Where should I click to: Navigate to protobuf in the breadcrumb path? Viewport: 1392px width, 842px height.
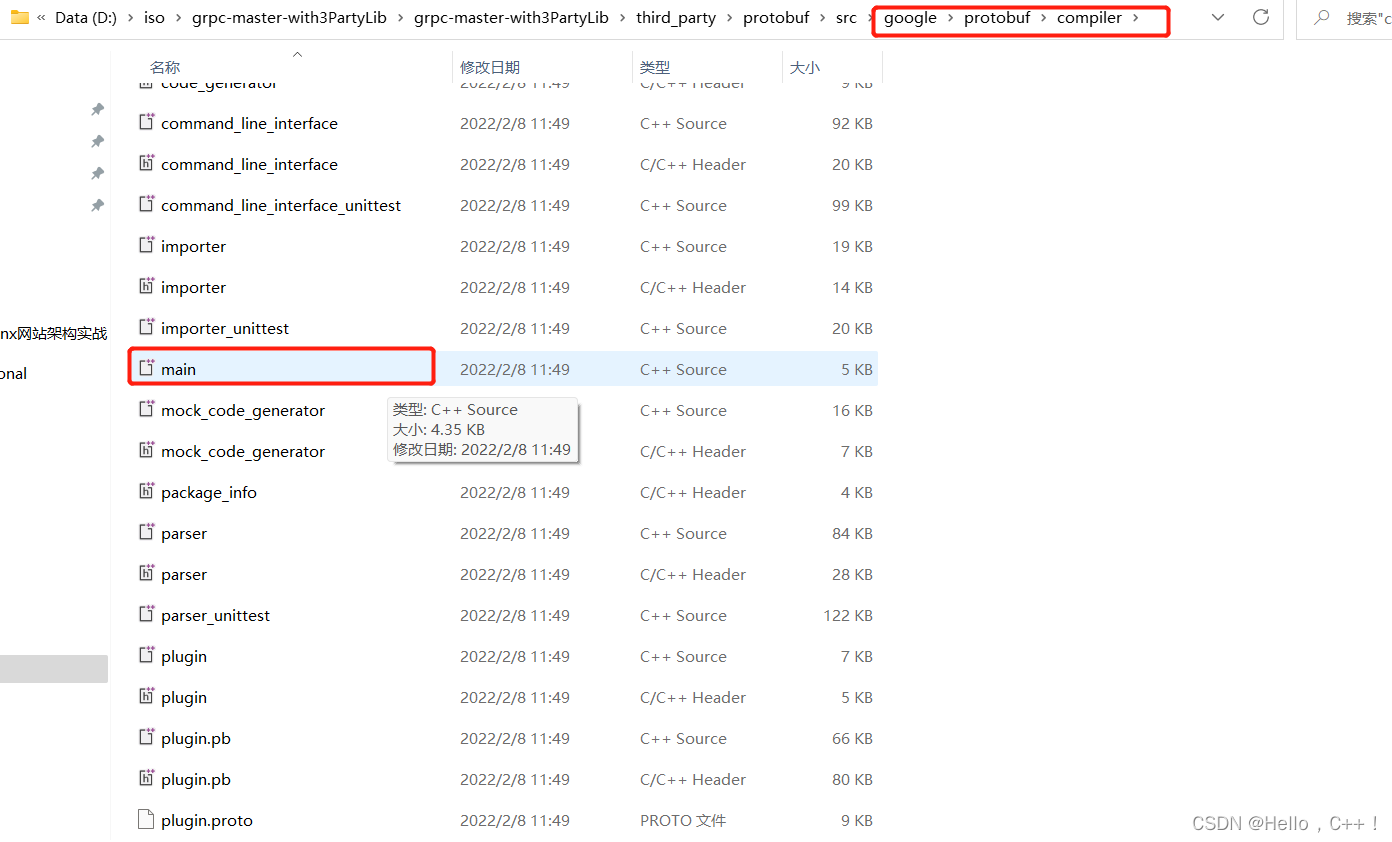(997, 17)
